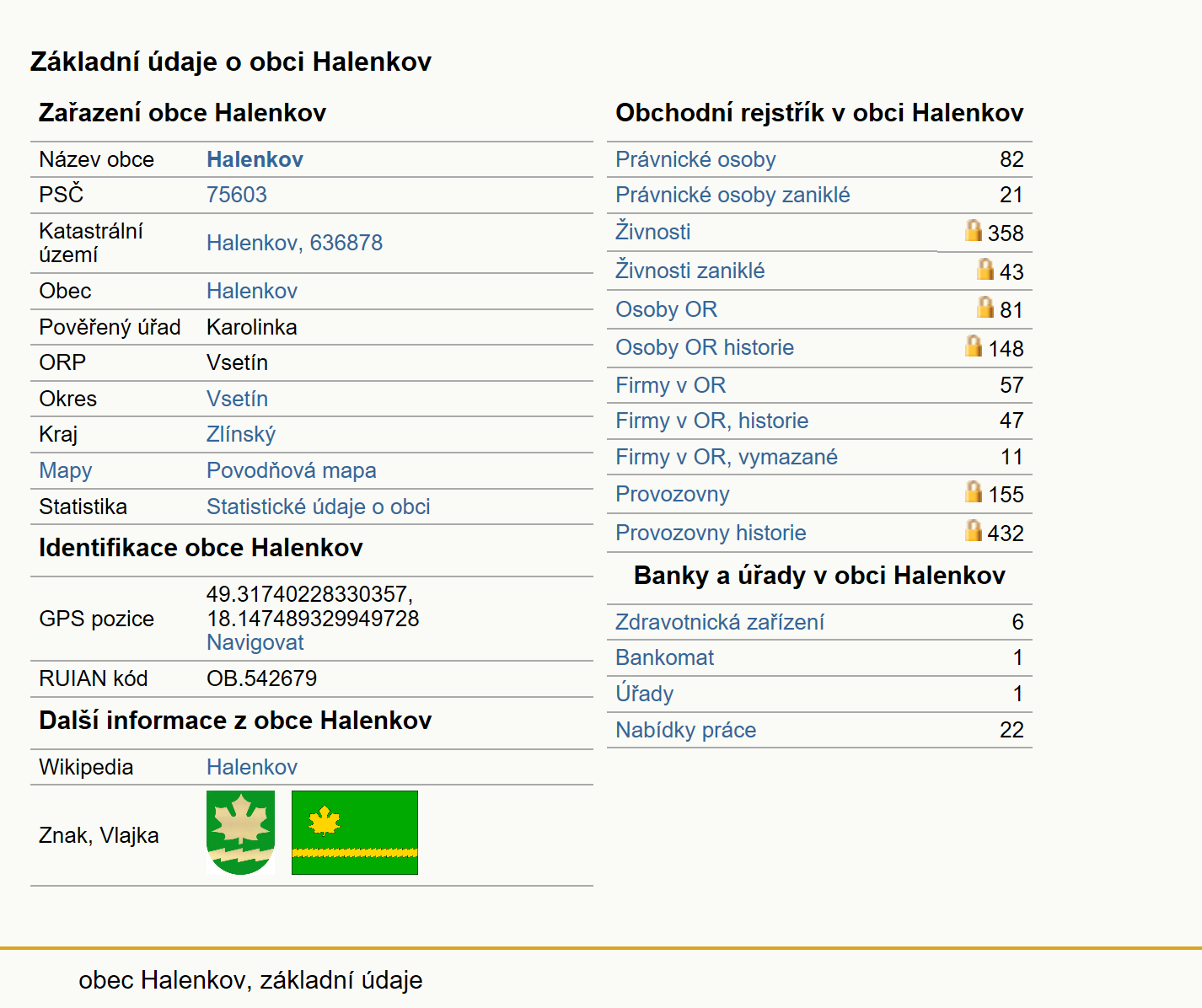
Task: Open the Bankomat link
Action: pyautogui.click(x=664, y=657)
